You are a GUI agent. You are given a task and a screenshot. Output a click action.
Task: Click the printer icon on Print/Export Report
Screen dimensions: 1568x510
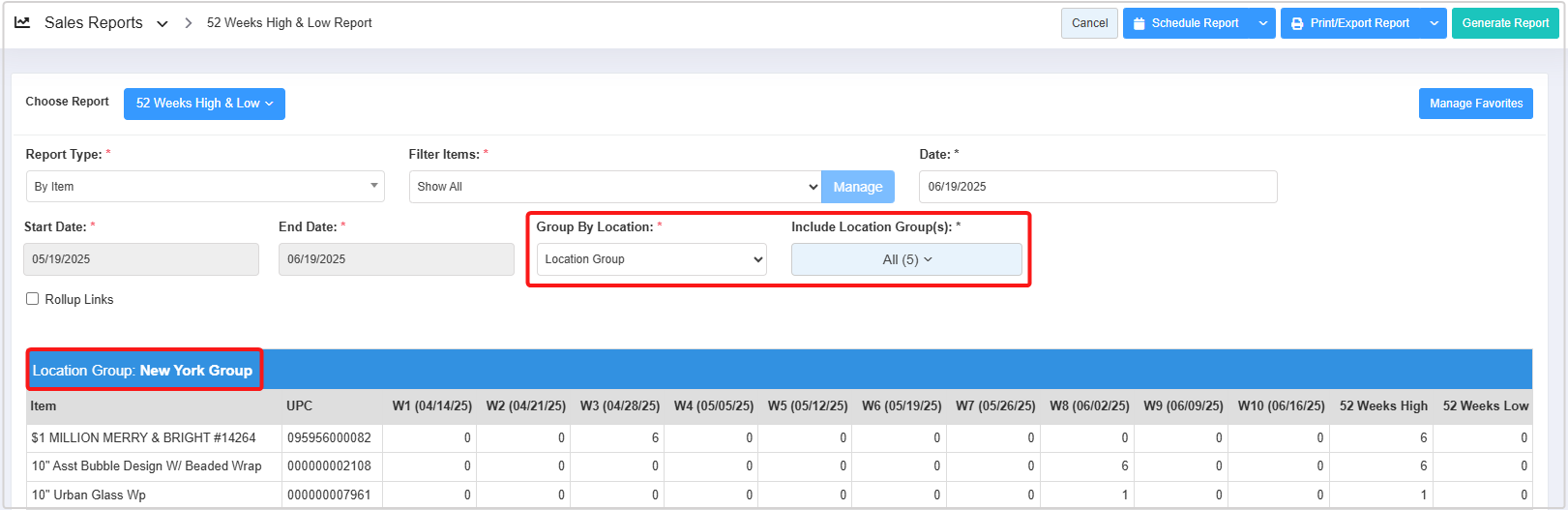(1297, 23)
